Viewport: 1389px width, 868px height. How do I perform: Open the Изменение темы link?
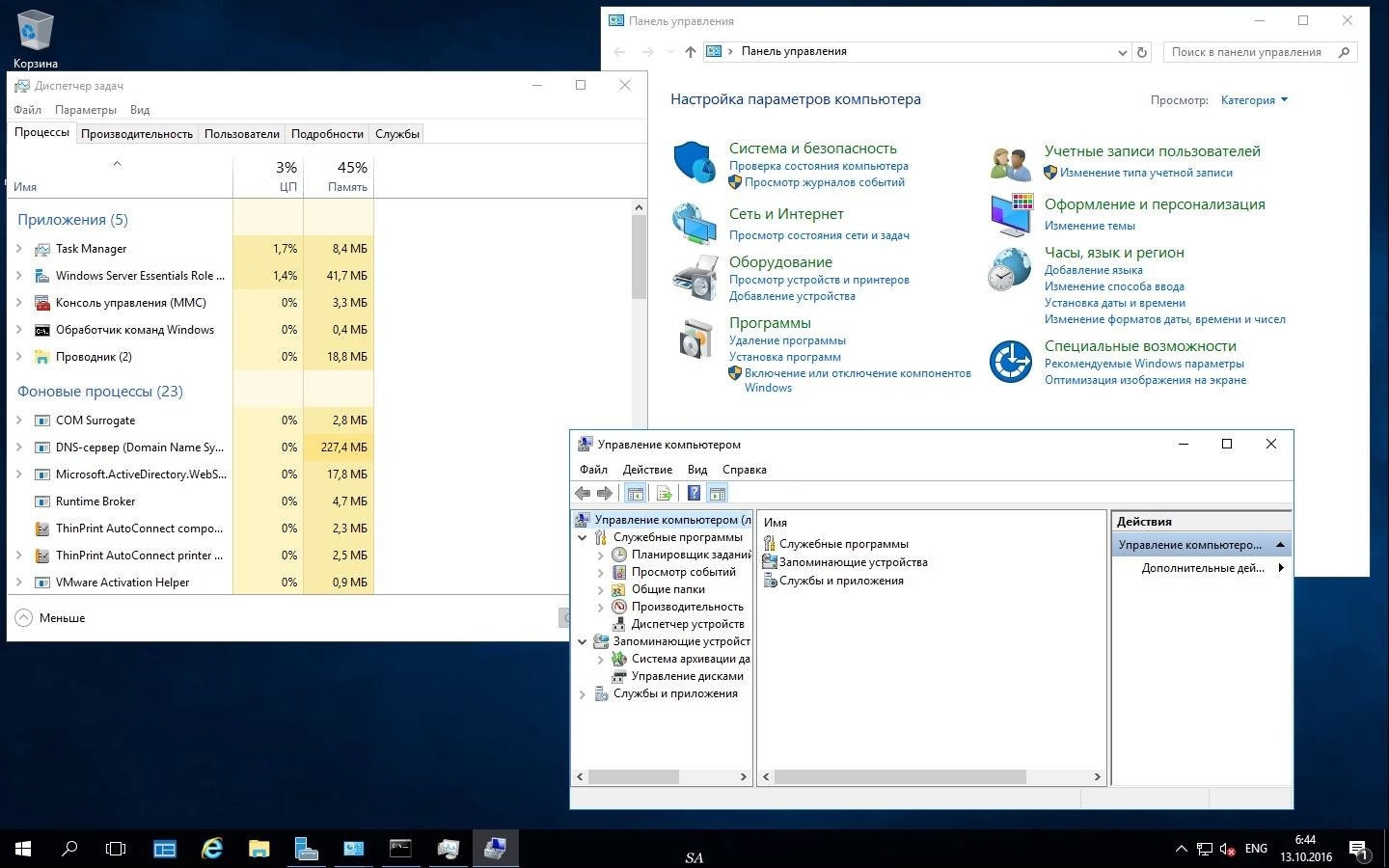tap(1090, 226)
